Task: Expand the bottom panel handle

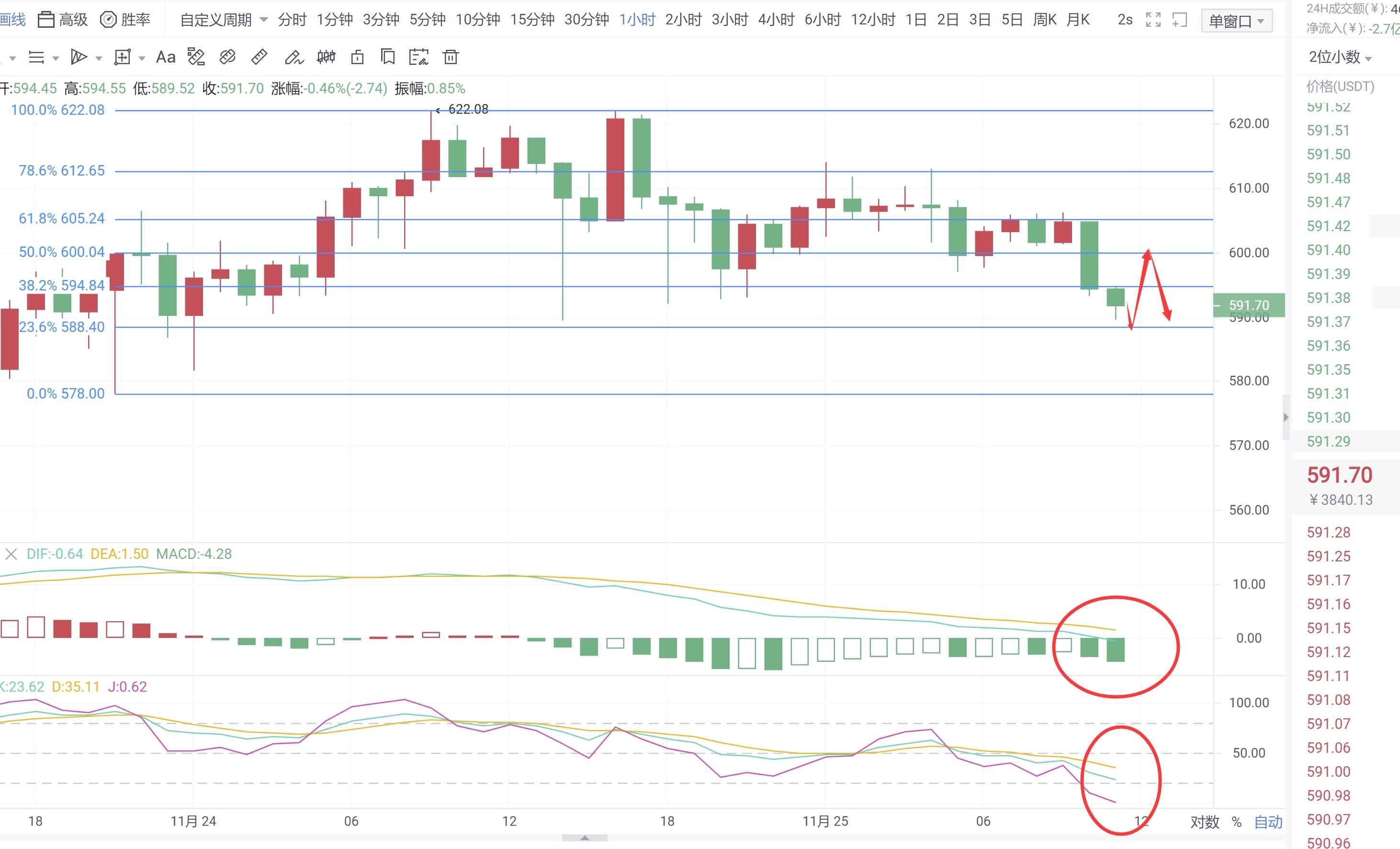Action: (585, 838)
